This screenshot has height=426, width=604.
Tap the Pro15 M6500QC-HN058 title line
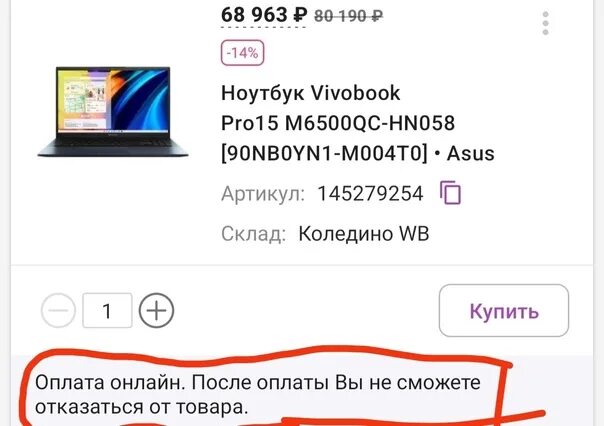pyautogui.click(x=338, y=123)
